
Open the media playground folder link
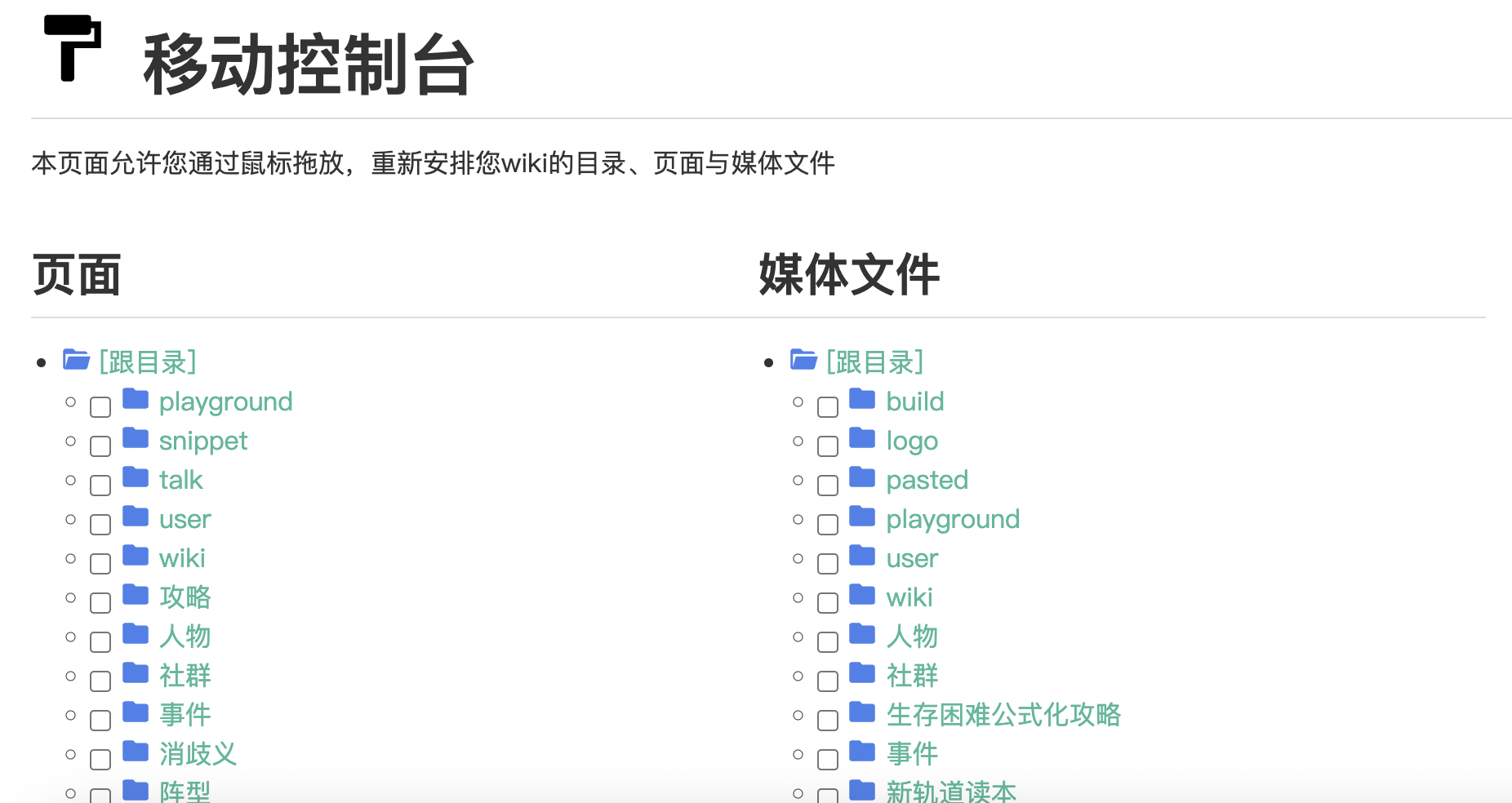[x=953, y=519]
